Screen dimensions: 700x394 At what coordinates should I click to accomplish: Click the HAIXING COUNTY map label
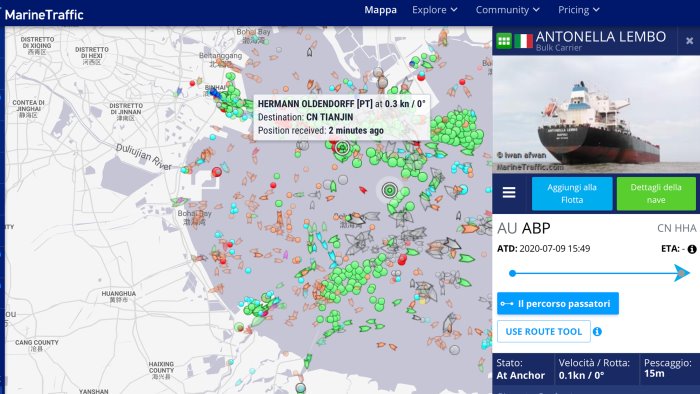(x=161, y=367)
